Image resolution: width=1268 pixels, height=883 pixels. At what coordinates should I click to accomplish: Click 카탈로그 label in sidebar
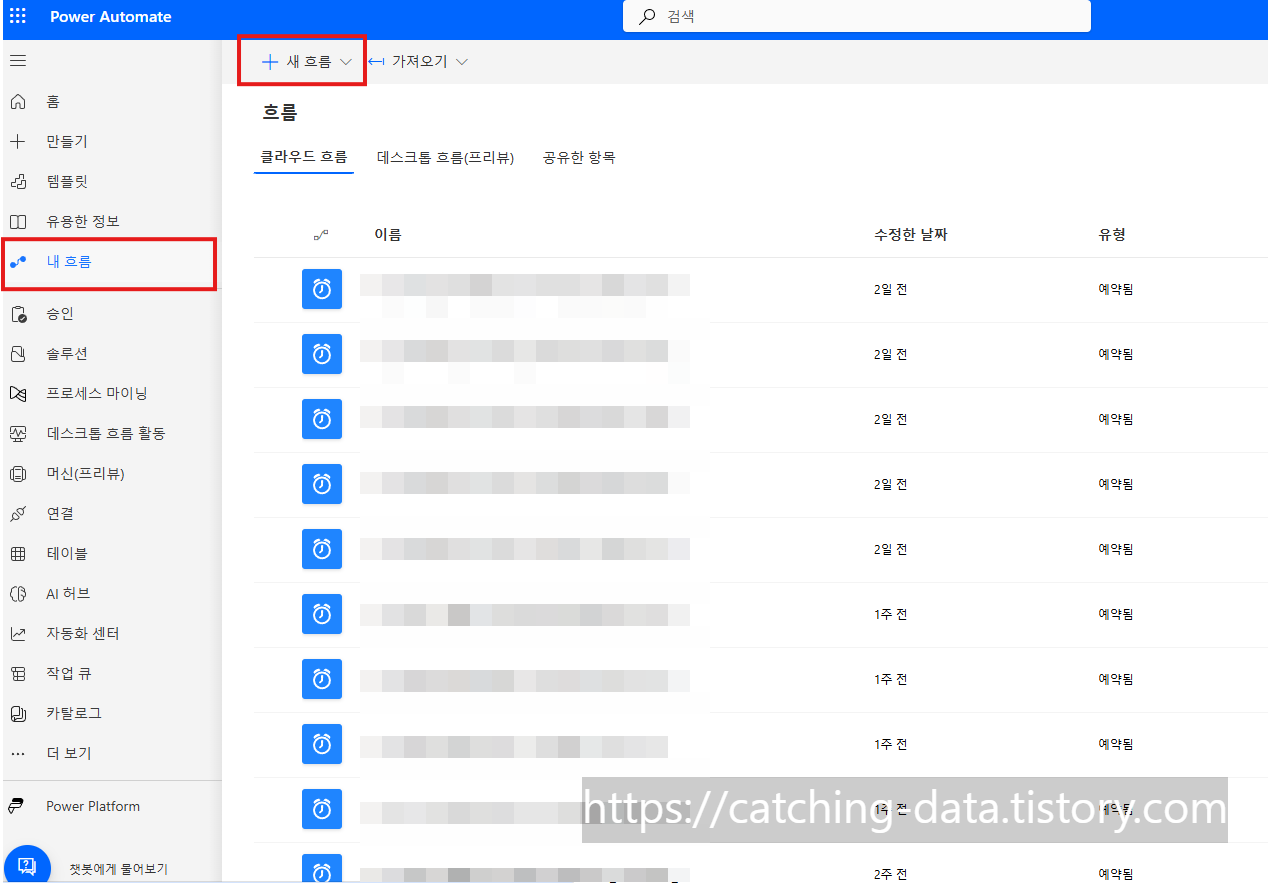(74, 714)
